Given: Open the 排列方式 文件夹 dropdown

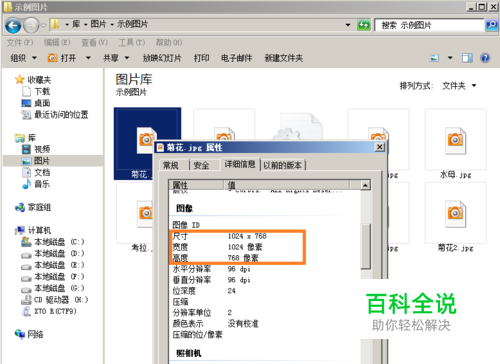Looking at the screenshot, I should click(x=459, y=86).
